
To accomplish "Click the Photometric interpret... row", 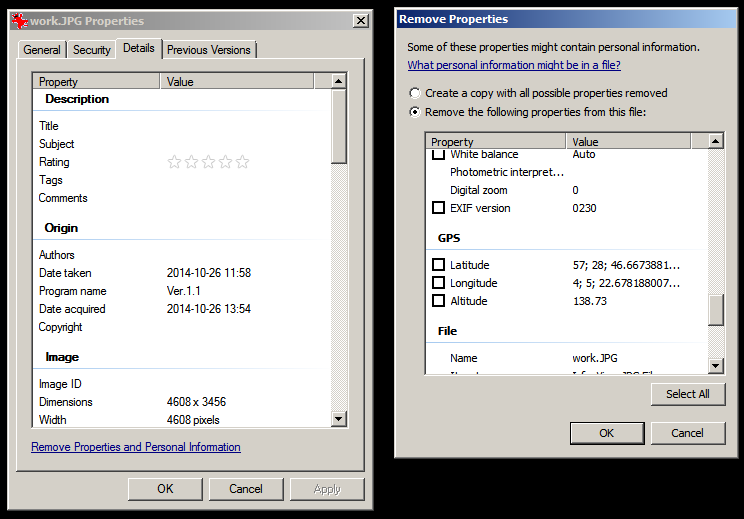I will pos(567,172).
